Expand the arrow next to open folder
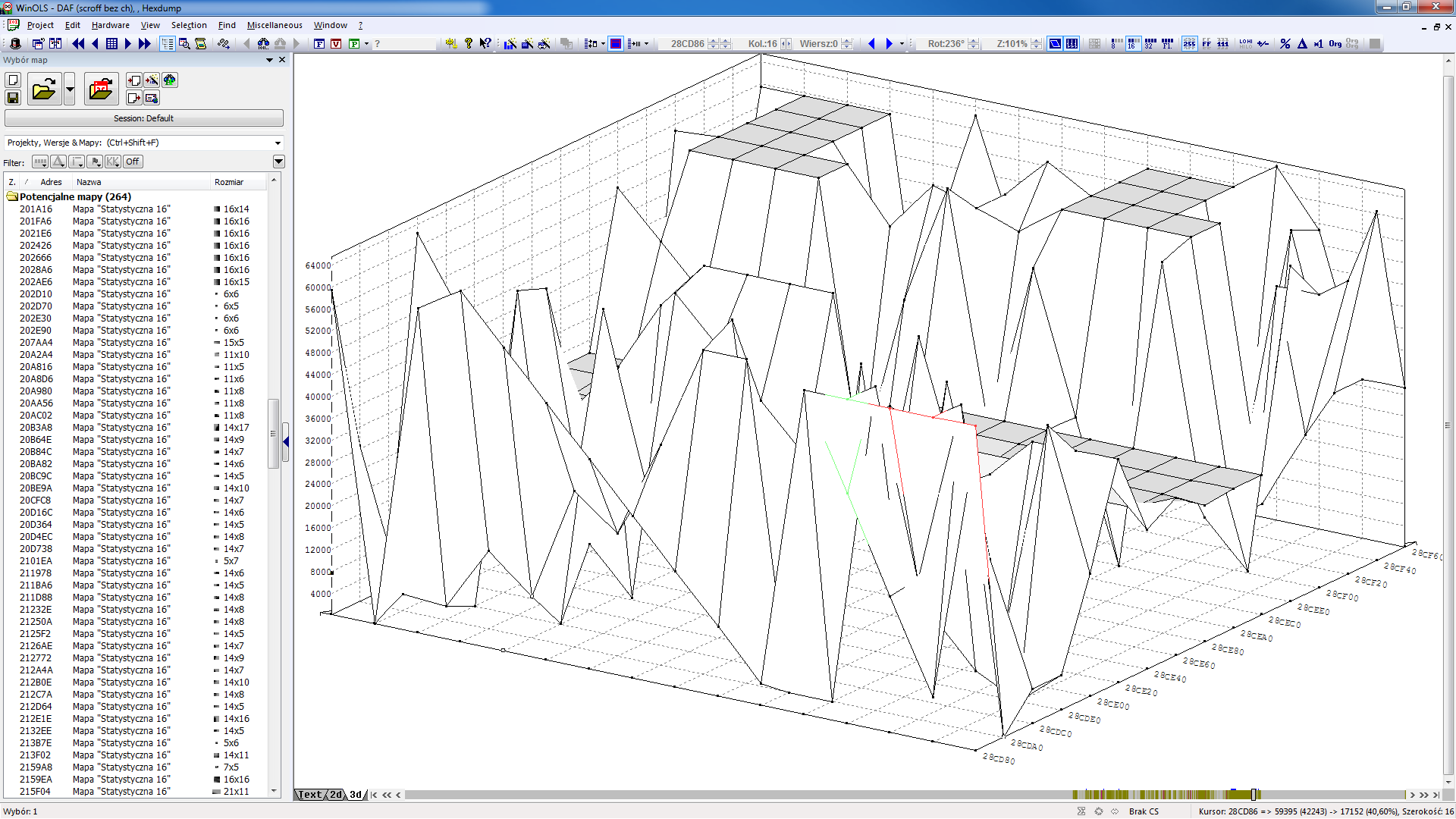This screenshot has height=819, width=1456. coord(70,89)
